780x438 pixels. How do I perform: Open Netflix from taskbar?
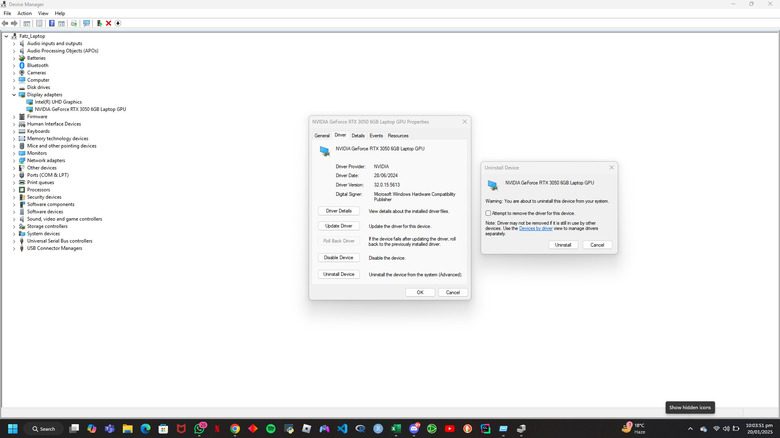(x=217, y=429)
